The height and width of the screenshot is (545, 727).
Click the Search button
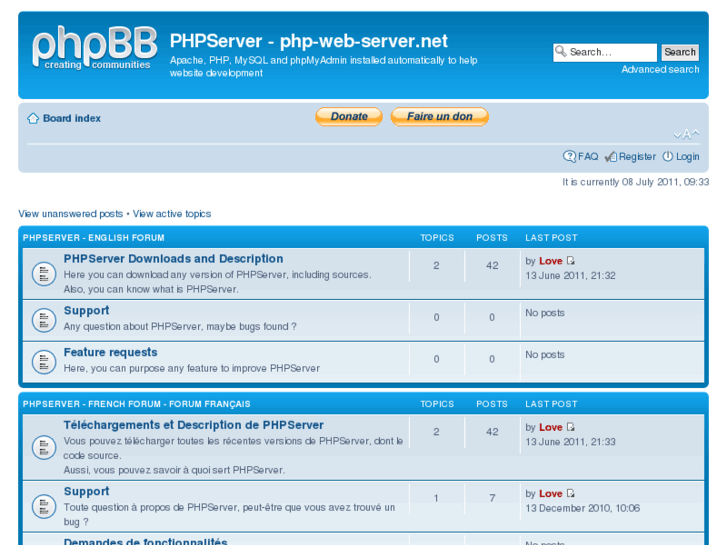pyautogui.click(x=680, y=52)
